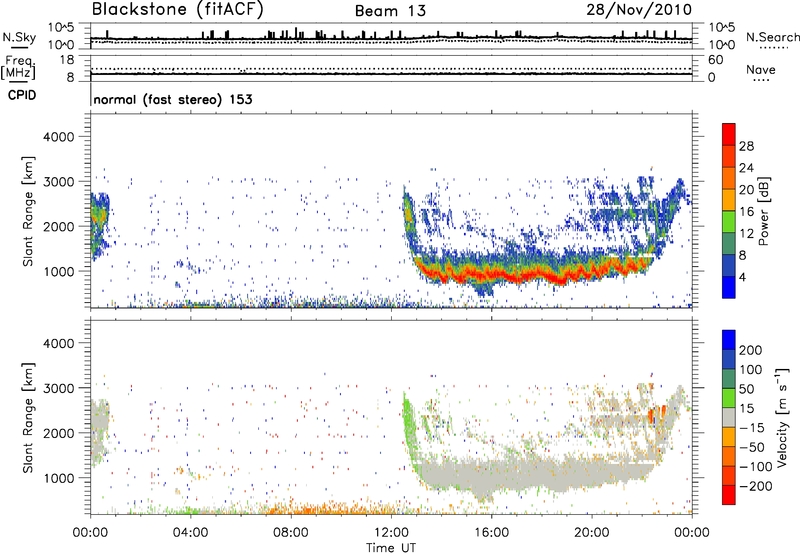Viewport: 800px width, 554px height.
Task: Click the 'Blackstone (fitACF)' title text
Action: tap(178, 10)
